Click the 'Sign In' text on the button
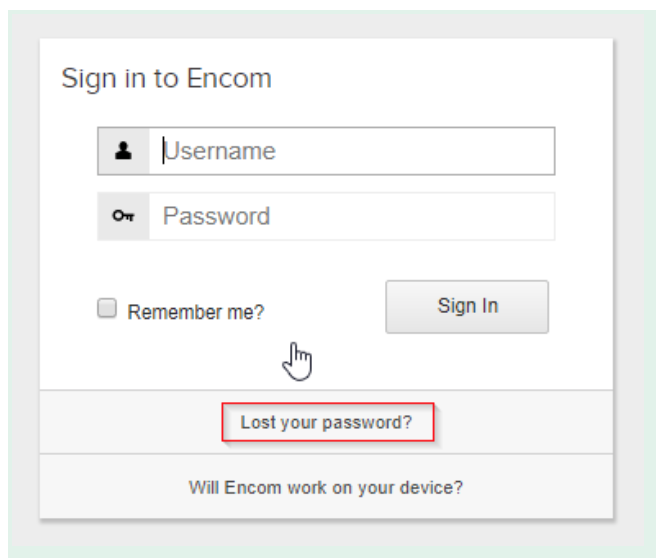Screen dimensions: 656x560 click(468, 306)
